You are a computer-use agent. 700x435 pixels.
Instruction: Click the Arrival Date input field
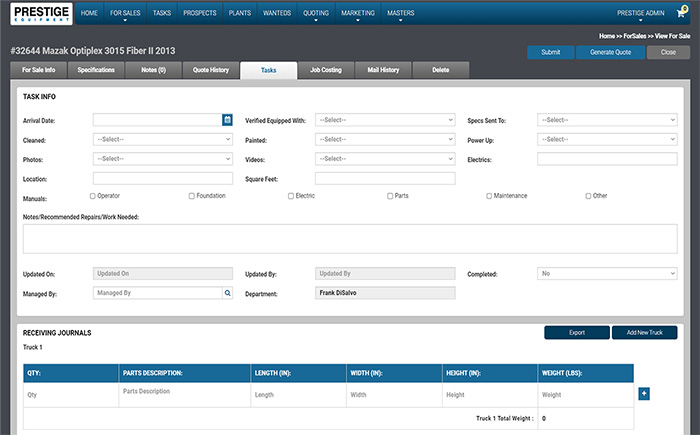158,120
